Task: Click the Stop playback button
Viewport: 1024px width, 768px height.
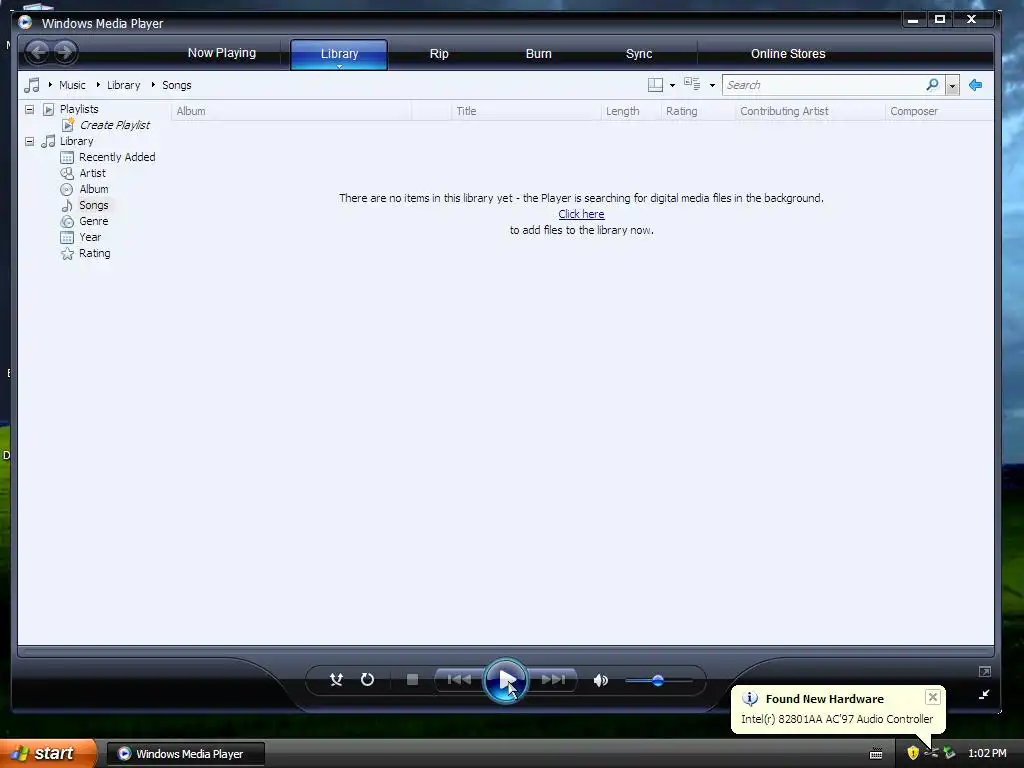Action: coord(412,680)
